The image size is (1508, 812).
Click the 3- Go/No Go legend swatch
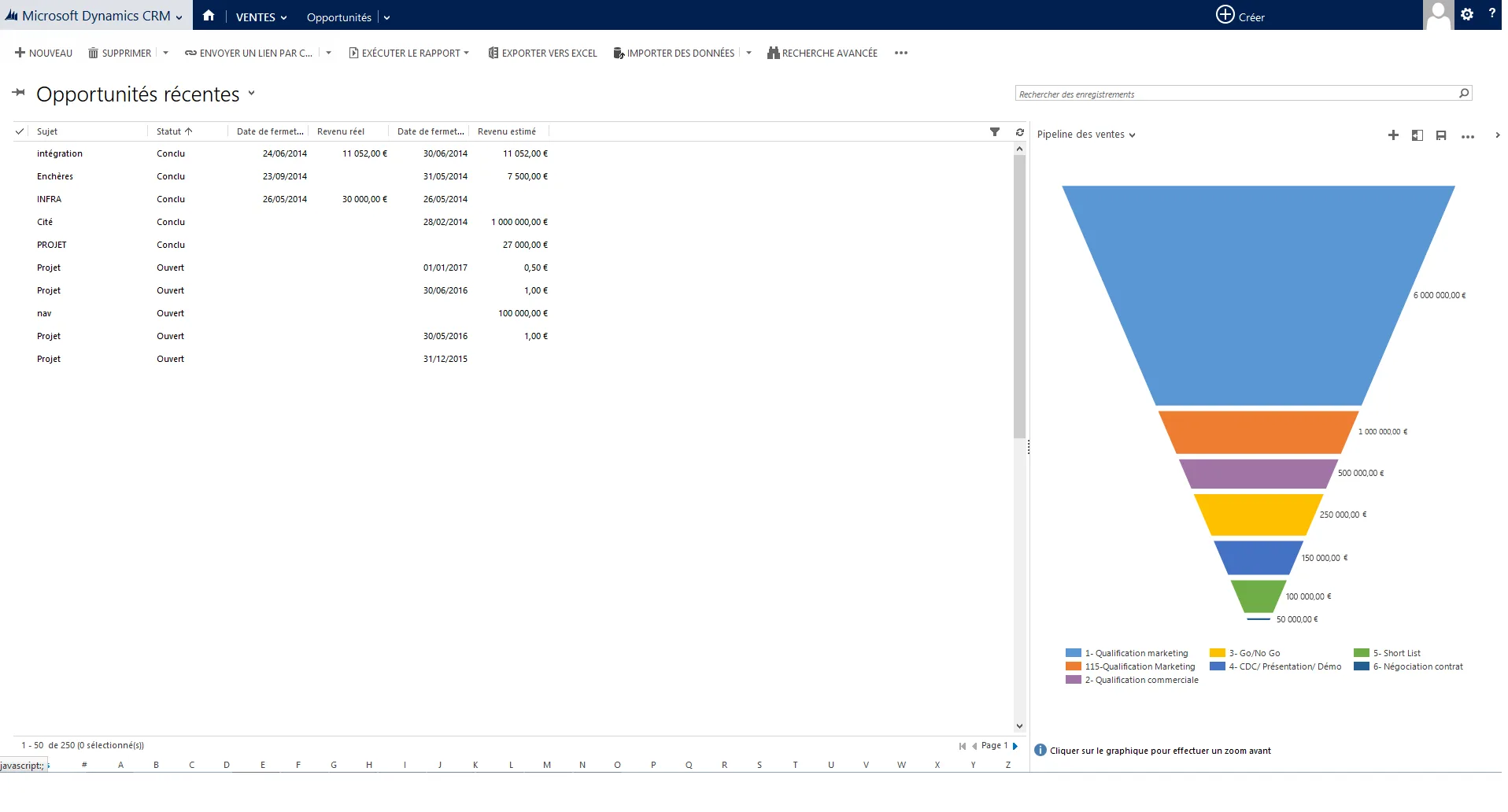tap(1217, 653)
